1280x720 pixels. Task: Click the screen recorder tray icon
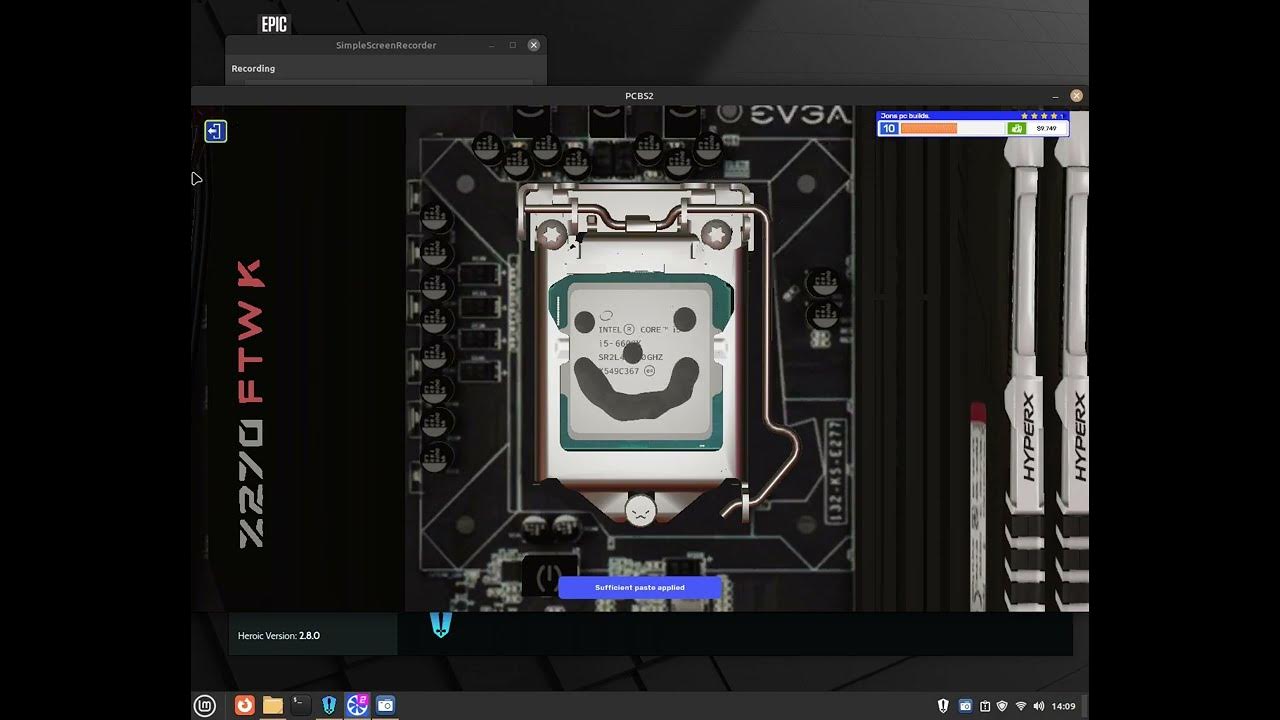(x=965, y=706)
